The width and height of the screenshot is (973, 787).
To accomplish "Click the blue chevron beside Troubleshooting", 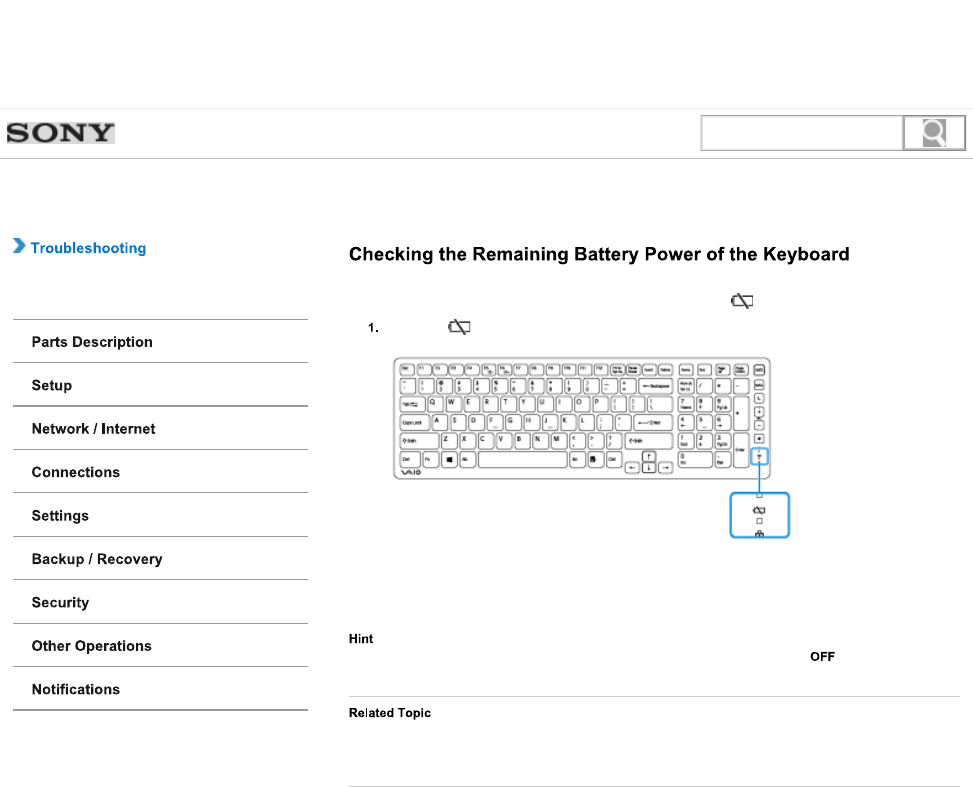I will click(x=18, y=247).
